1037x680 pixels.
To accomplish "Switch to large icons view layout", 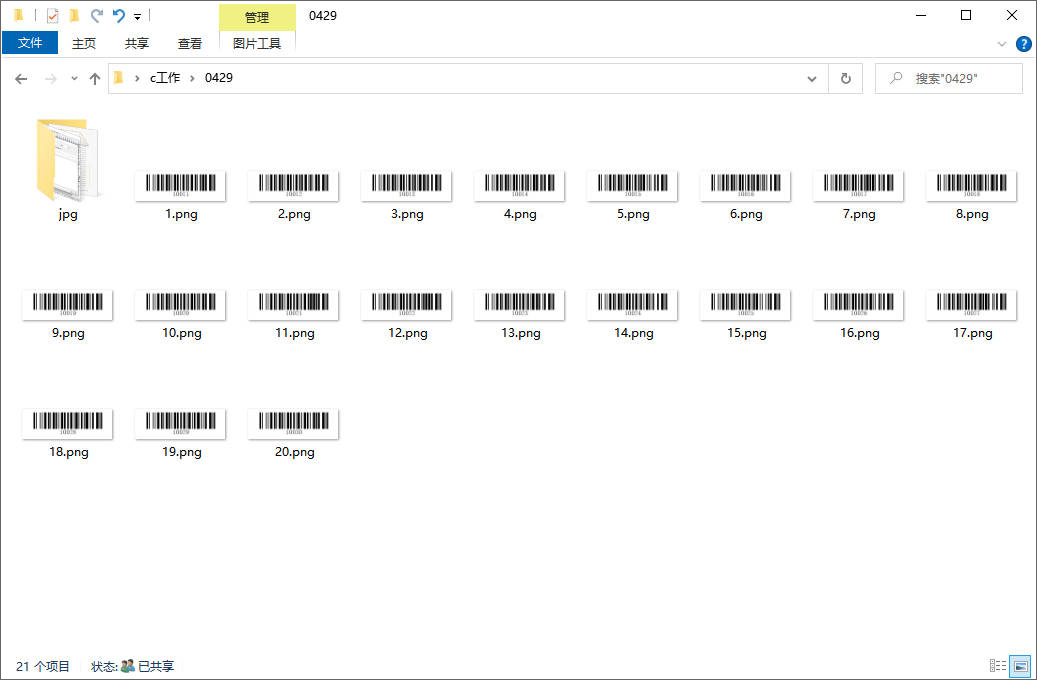I will tap(1020, 665).
